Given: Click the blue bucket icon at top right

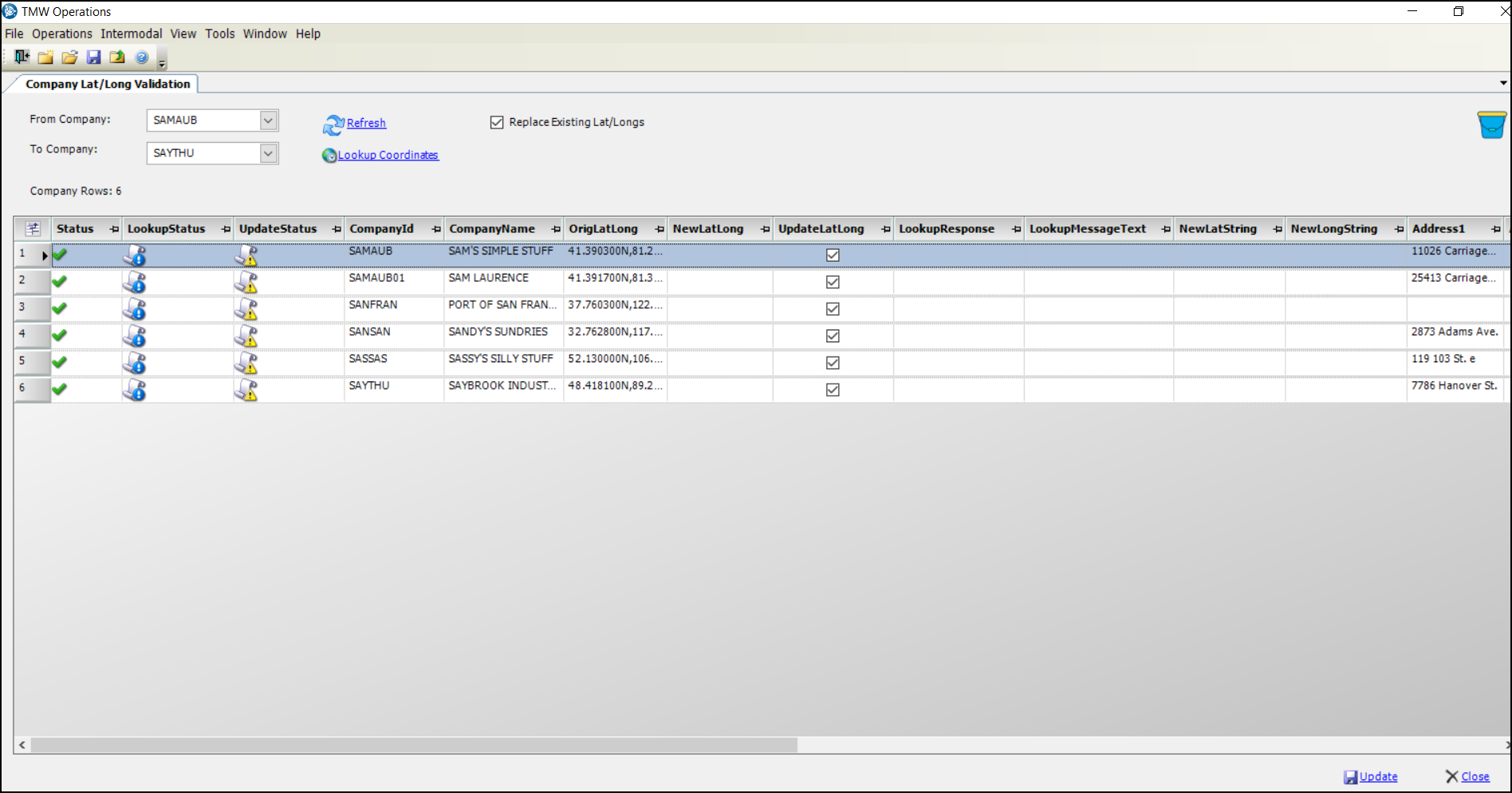Looking at the screenshot, I should point(1490,124).
